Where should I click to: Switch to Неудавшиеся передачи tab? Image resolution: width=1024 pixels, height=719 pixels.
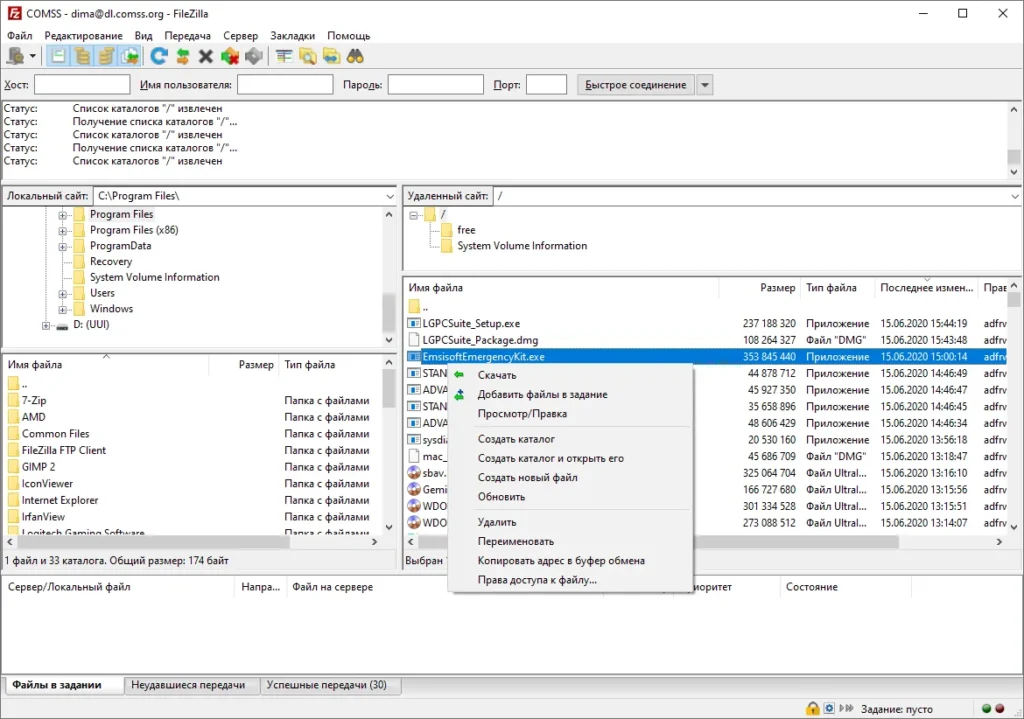coord(188,685)
